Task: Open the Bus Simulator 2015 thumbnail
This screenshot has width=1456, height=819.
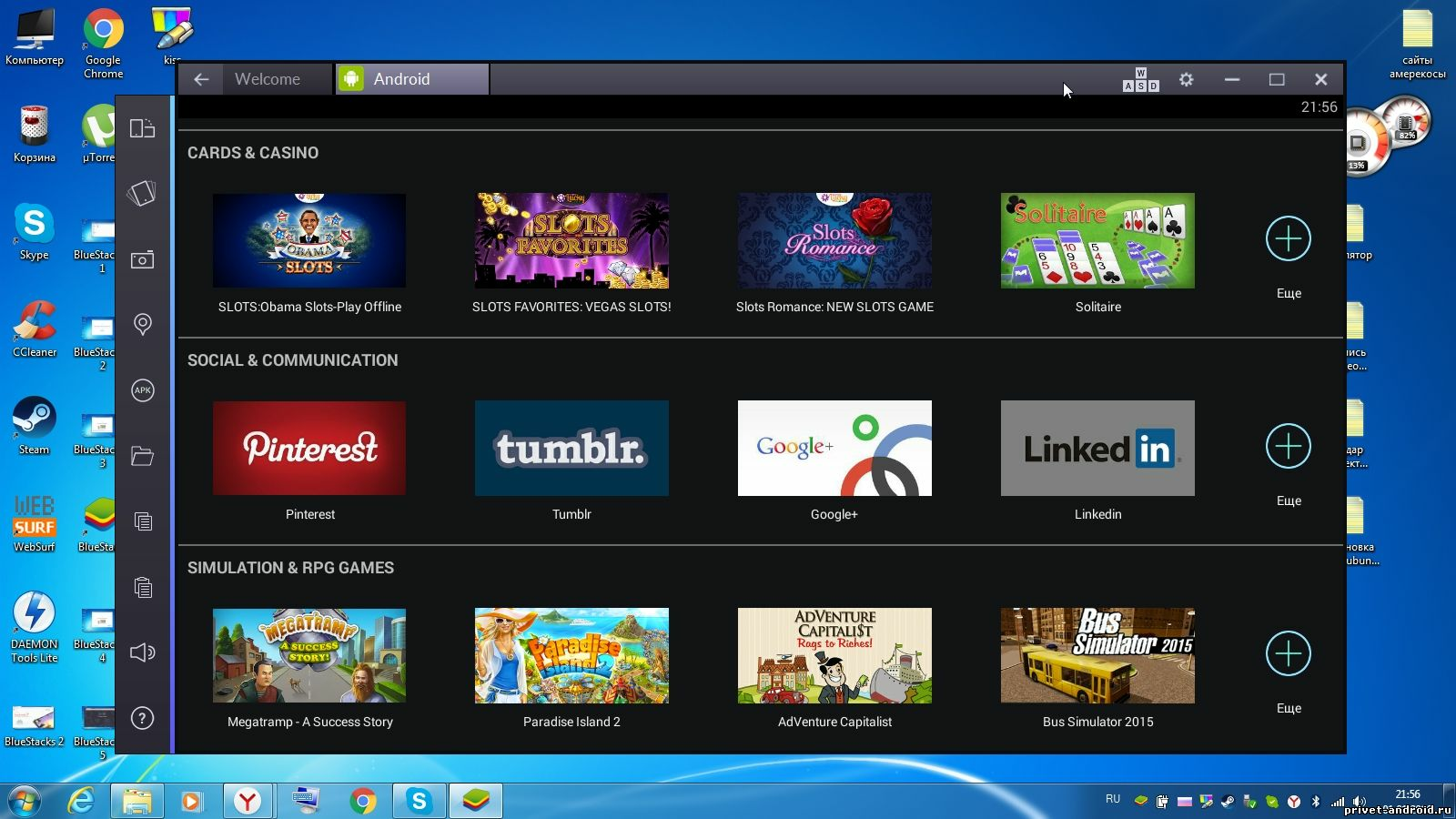Action: 1097,655
